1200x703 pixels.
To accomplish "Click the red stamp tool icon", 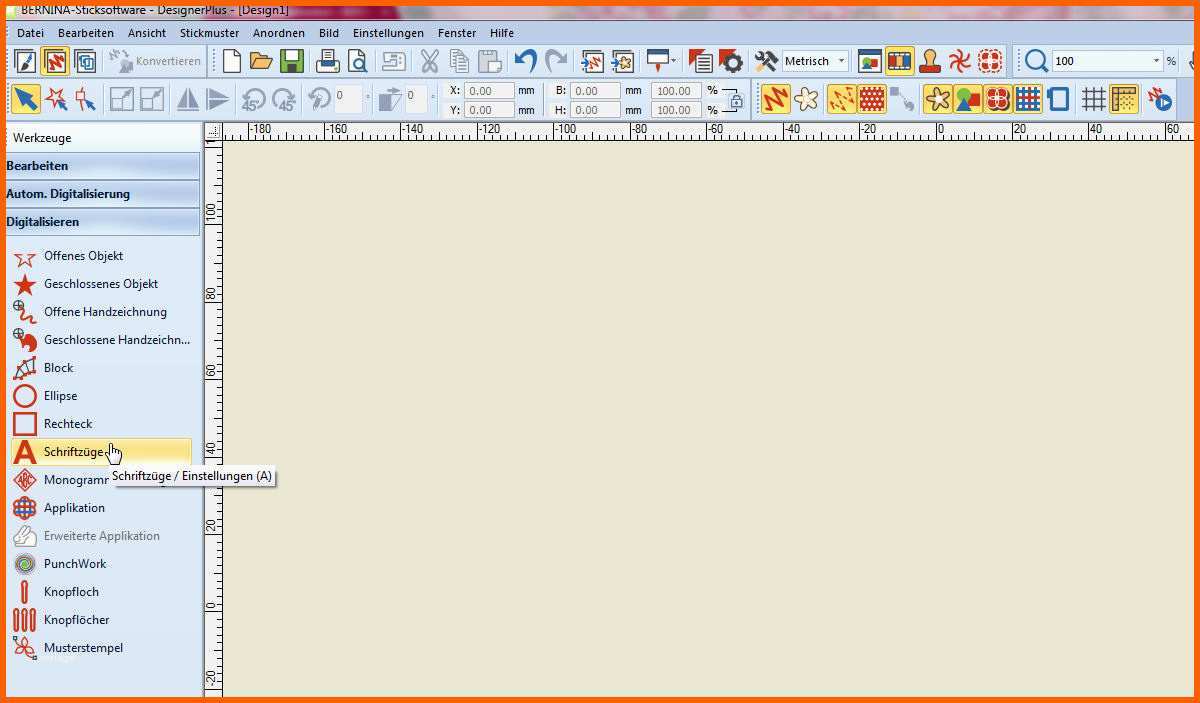I will point(930,61).
